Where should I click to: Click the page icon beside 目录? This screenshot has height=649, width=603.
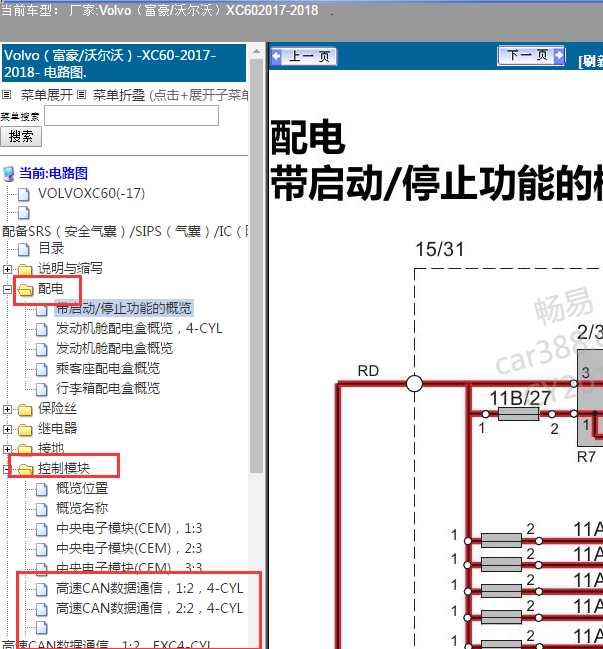(x=24, y=250)
